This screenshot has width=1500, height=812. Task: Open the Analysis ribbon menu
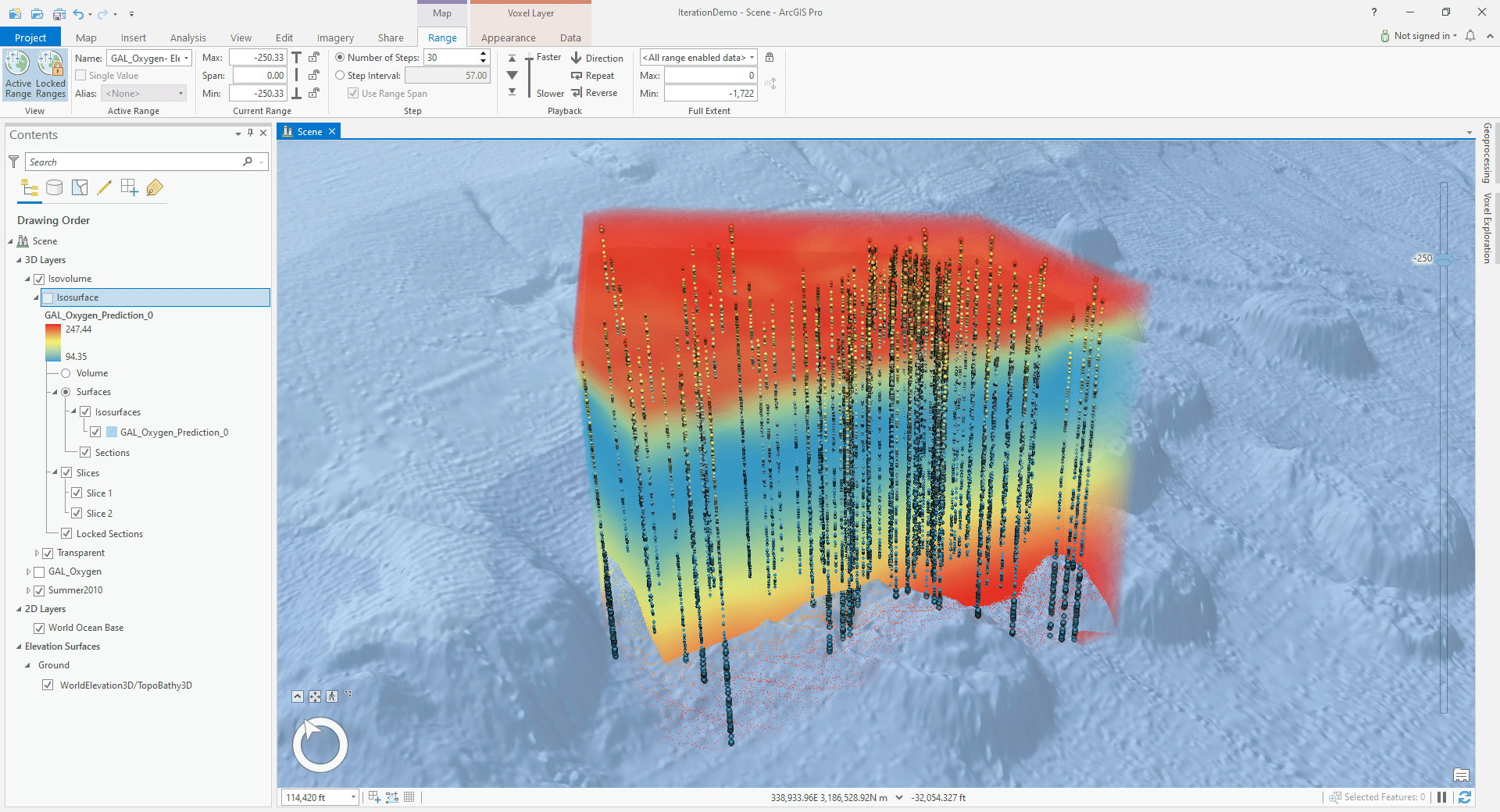pyautogui.click(x=187, y=37)
